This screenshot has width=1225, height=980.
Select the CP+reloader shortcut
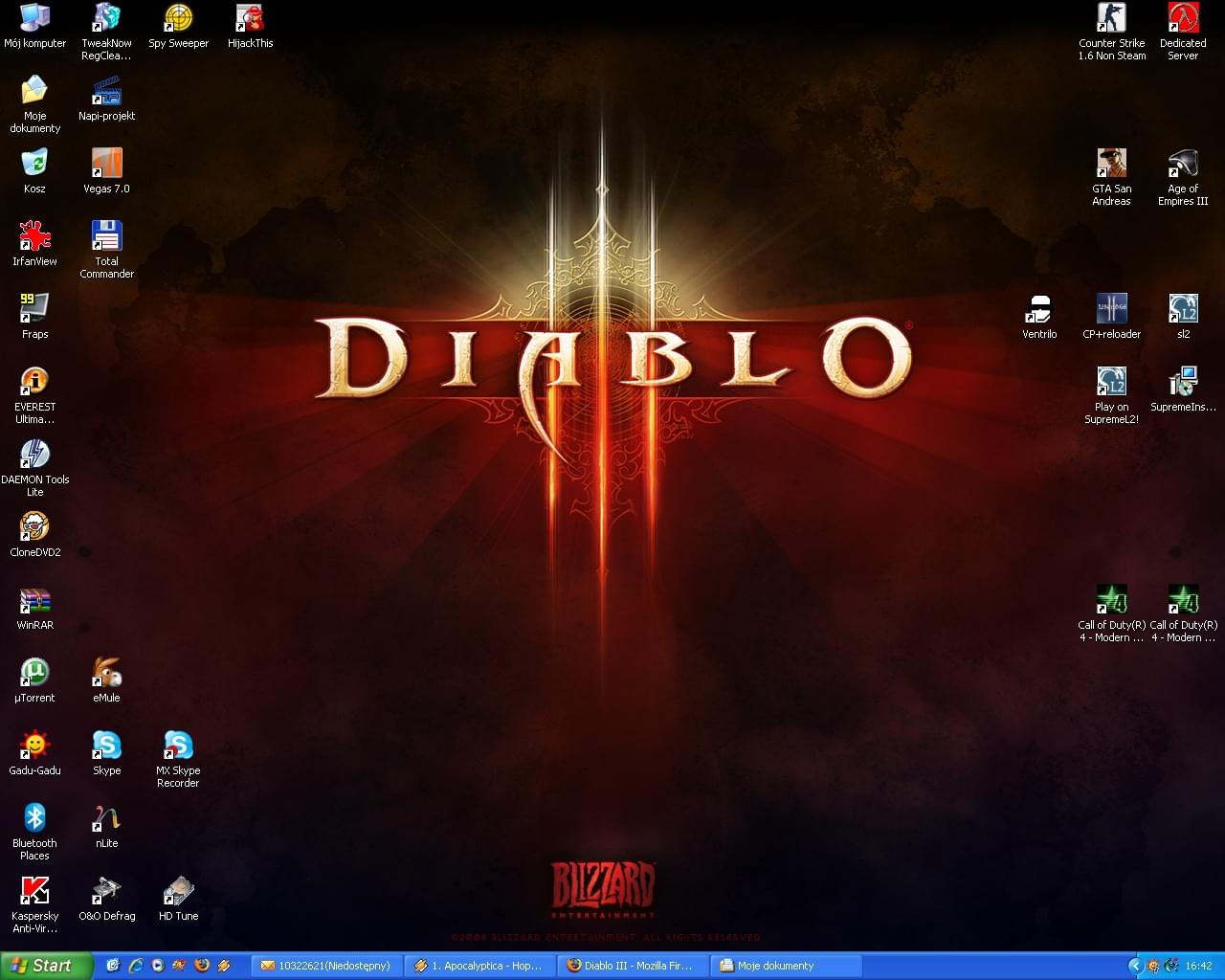[x=1111, y=317]
